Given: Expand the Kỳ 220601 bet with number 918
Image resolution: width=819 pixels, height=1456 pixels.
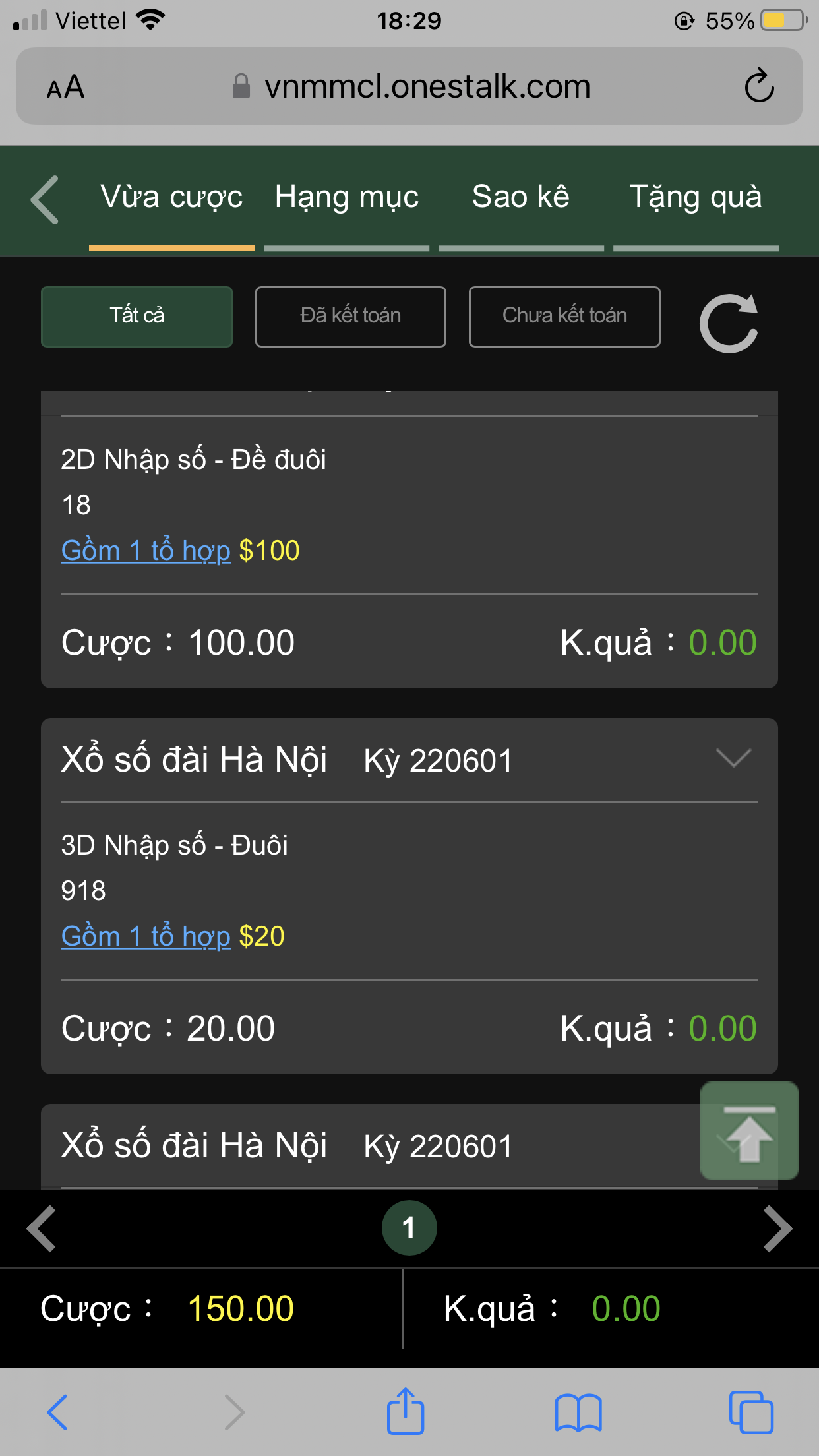Looking at the screenshot, I should 733,758.
